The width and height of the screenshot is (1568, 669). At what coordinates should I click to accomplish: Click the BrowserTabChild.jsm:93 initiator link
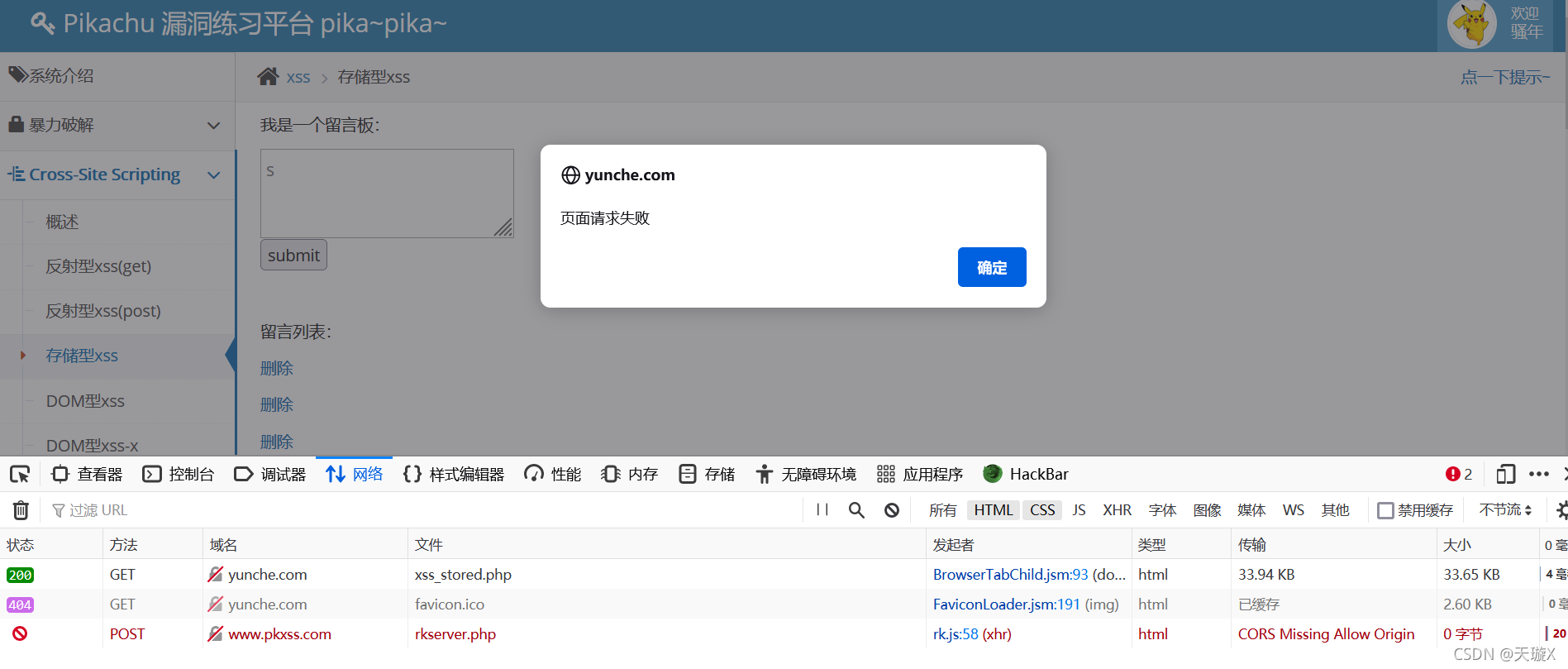(x=1010, y=575)
